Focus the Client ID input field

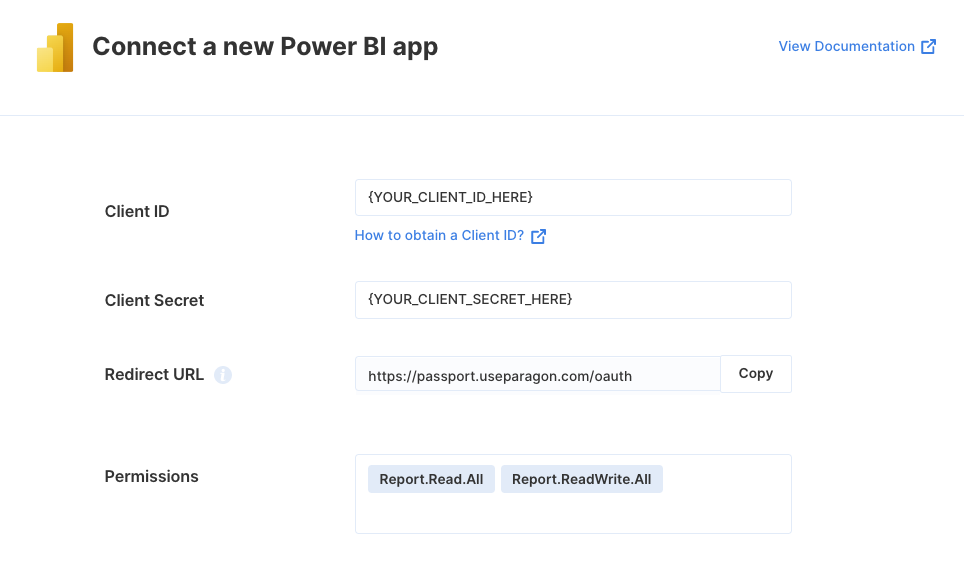coord(573,197)
